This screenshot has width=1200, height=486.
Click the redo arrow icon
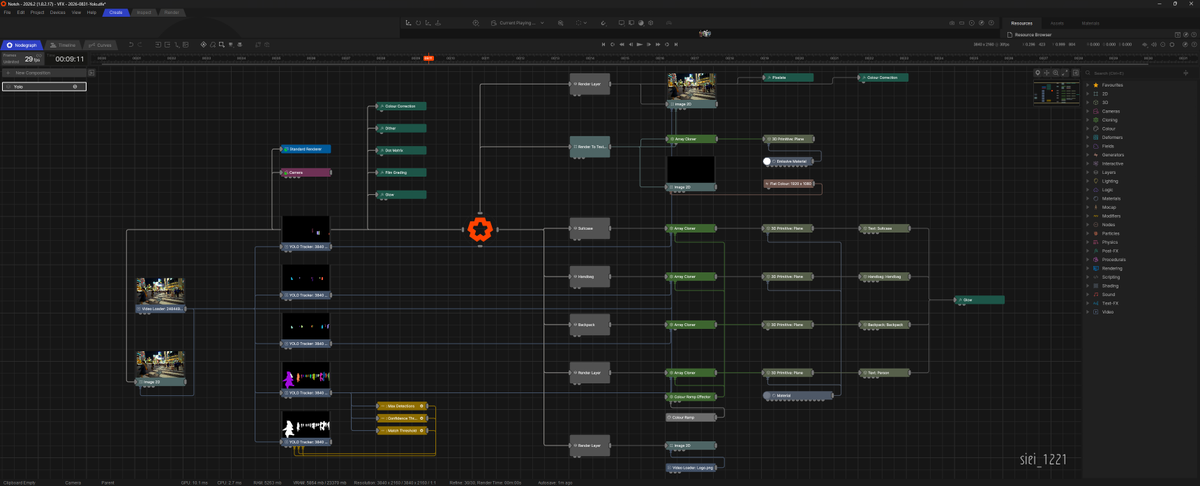141,45
